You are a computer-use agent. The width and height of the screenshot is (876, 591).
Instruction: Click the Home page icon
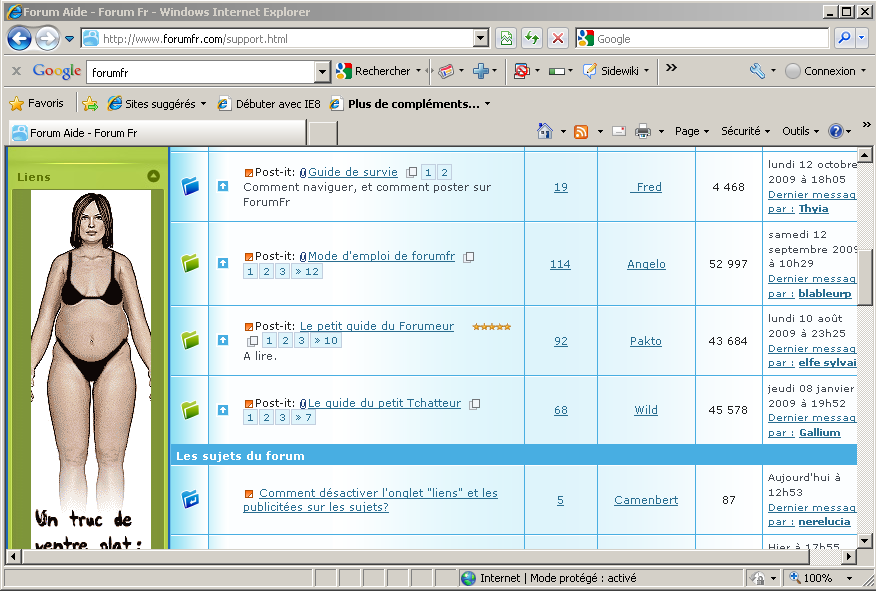[545, 131]
